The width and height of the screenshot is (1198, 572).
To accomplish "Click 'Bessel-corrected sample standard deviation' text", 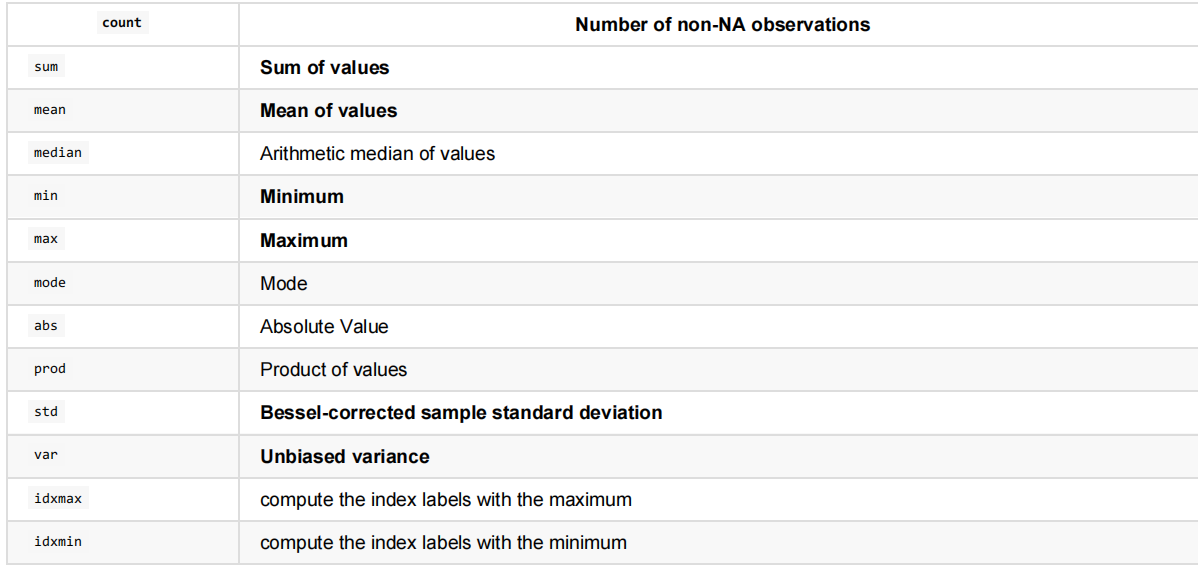I will point(461,413).
